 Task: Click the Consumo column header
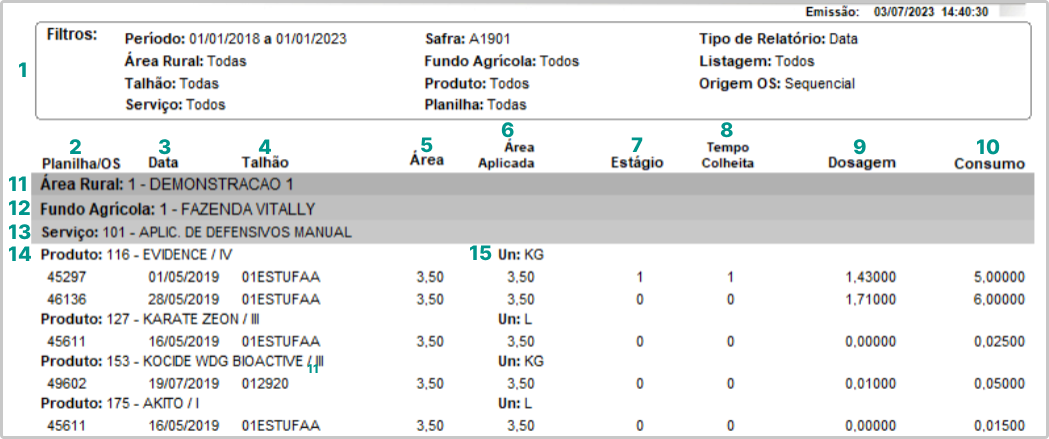coord(988,163)
